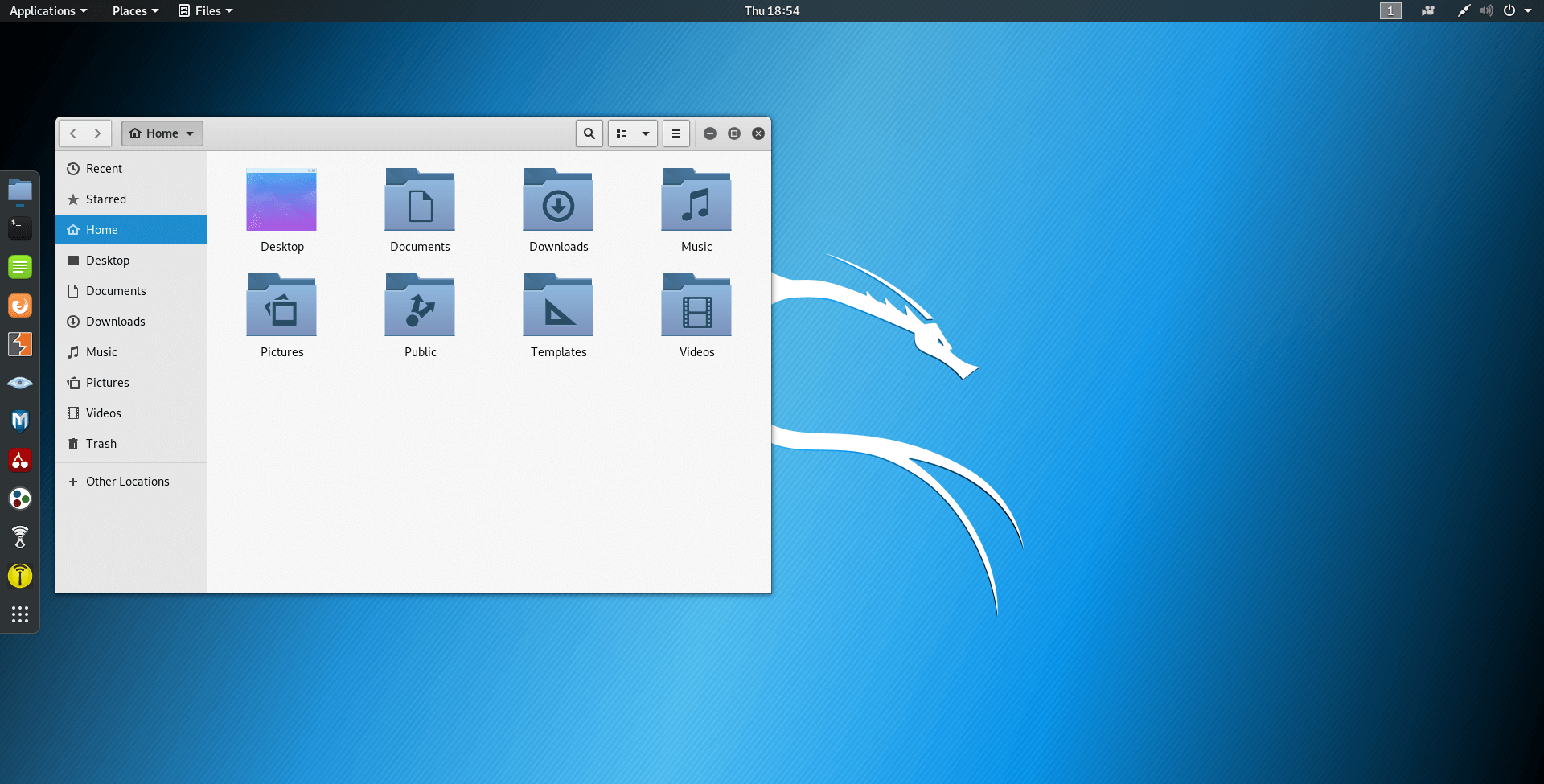This screenshot has height=784, width=1544.
Task: Click Other Locations in the sidebar
Action: pyautogui.click(x=131, y=482)
